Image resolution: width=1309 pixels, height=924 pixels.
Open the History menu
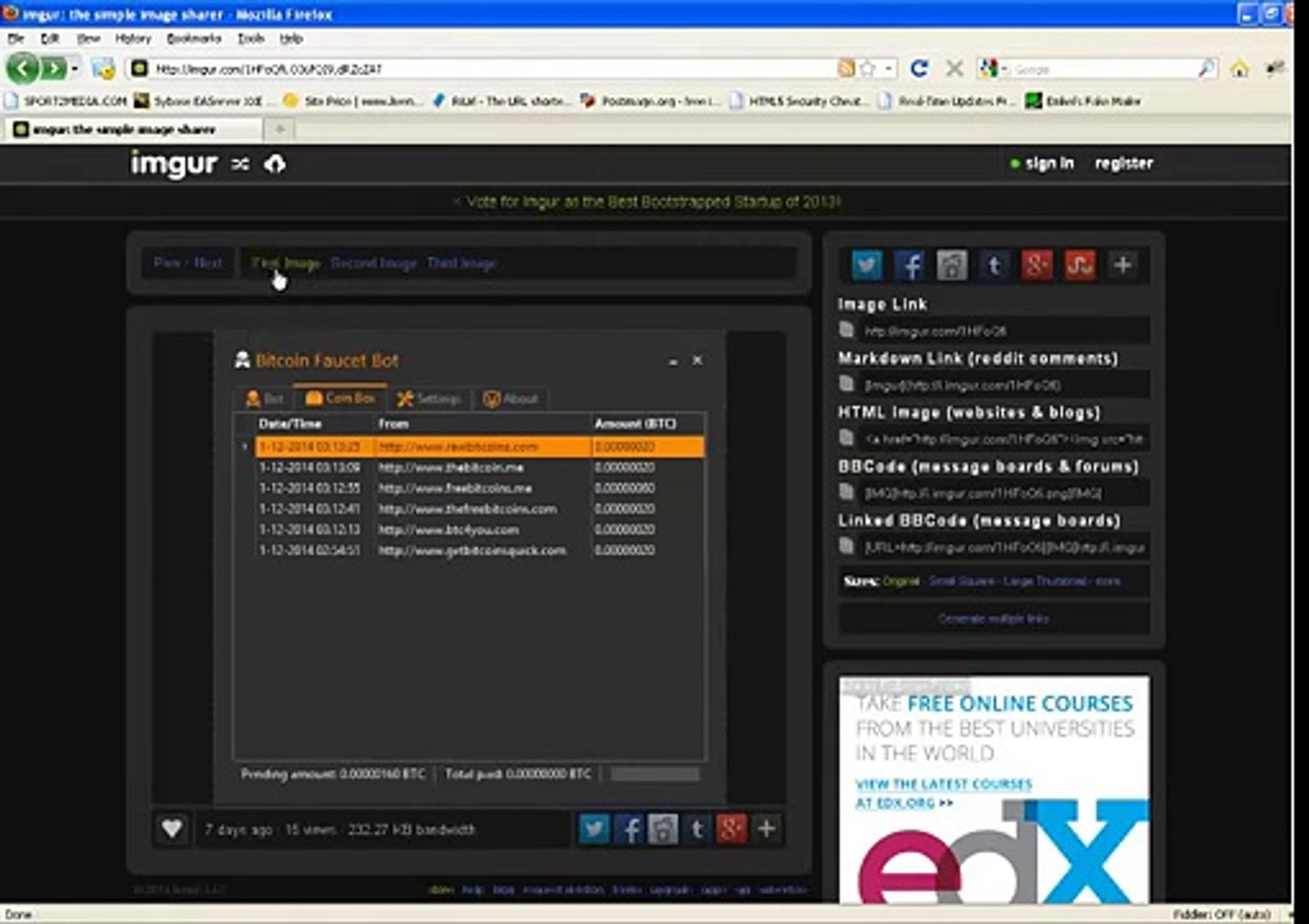133,38
